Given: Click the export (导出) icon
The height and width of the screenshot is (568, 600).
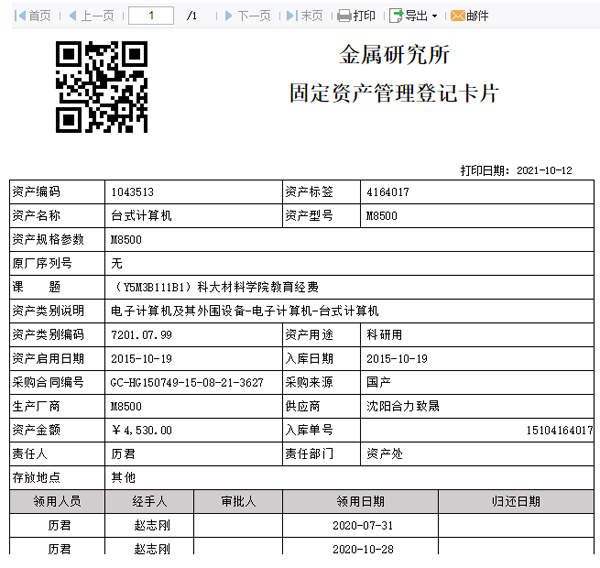Looking at the screenshot, I should pos(396,16).
